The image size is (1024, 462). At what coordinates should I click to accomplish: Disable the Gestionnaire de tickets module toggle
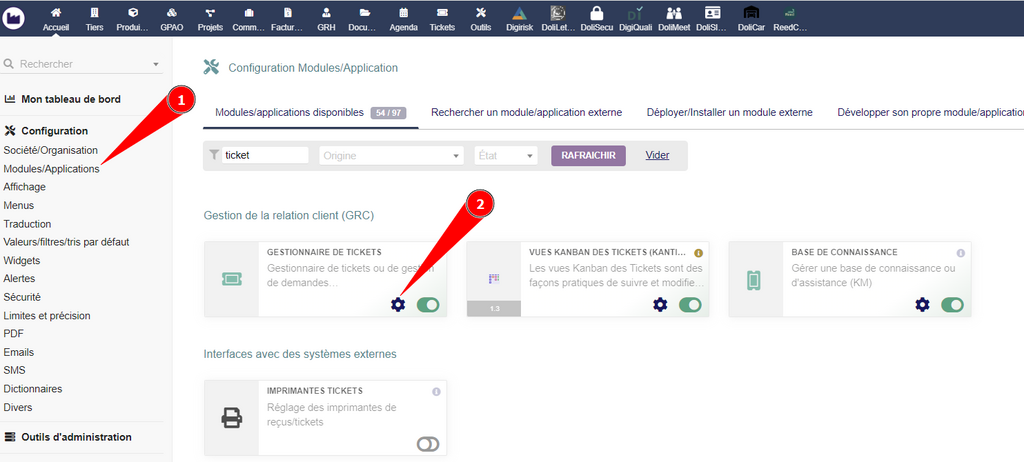[x=428, y=305]
